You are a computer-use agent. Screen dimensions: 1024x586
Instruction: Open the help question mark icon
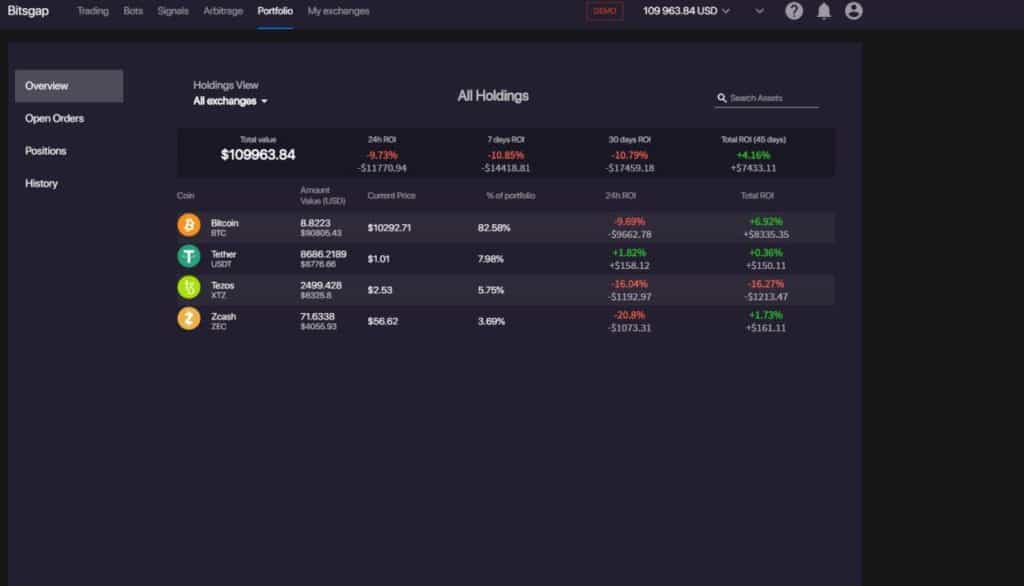pos(793,11)
